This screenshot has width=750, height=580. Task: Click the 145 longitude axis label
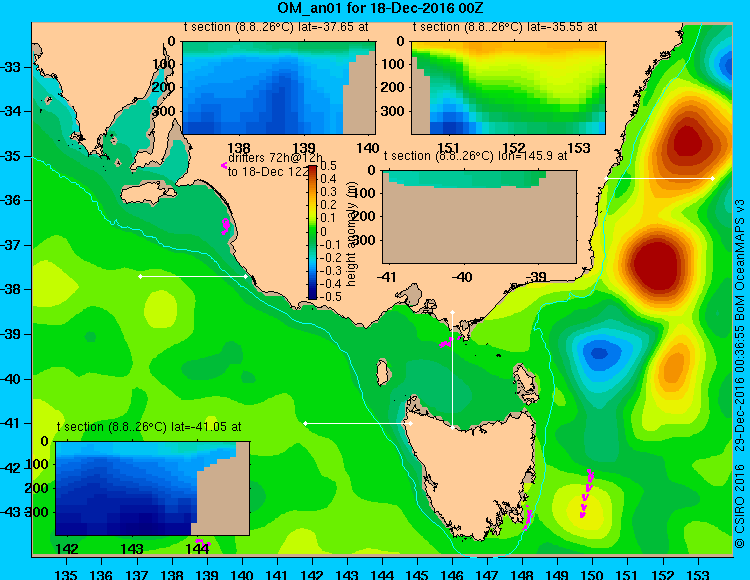[417, 574]
